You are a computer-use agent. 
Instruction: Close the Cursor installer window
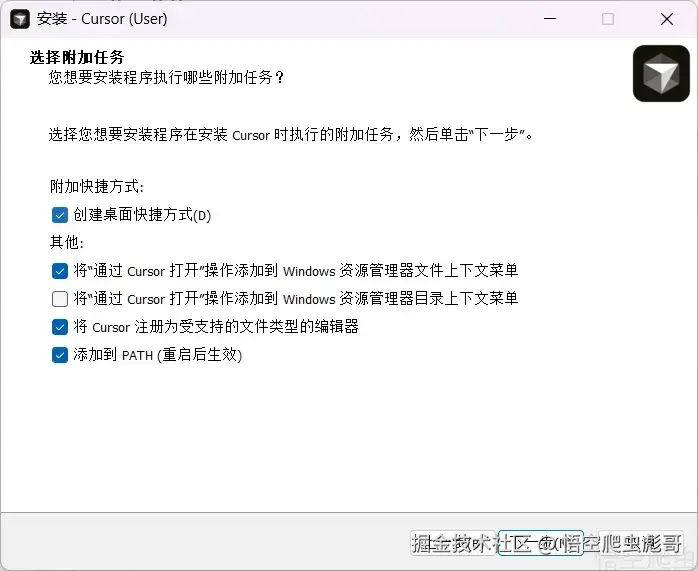[x=667, y=19]
